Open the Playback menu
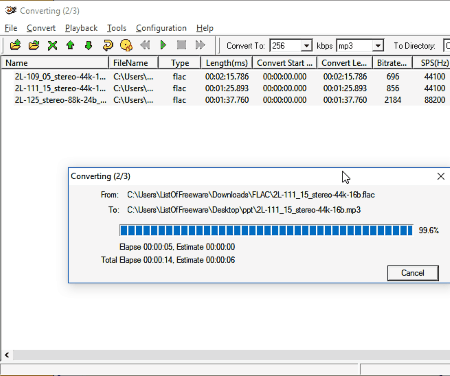This screenshot has height=376, width=450. tap(81, 28)
